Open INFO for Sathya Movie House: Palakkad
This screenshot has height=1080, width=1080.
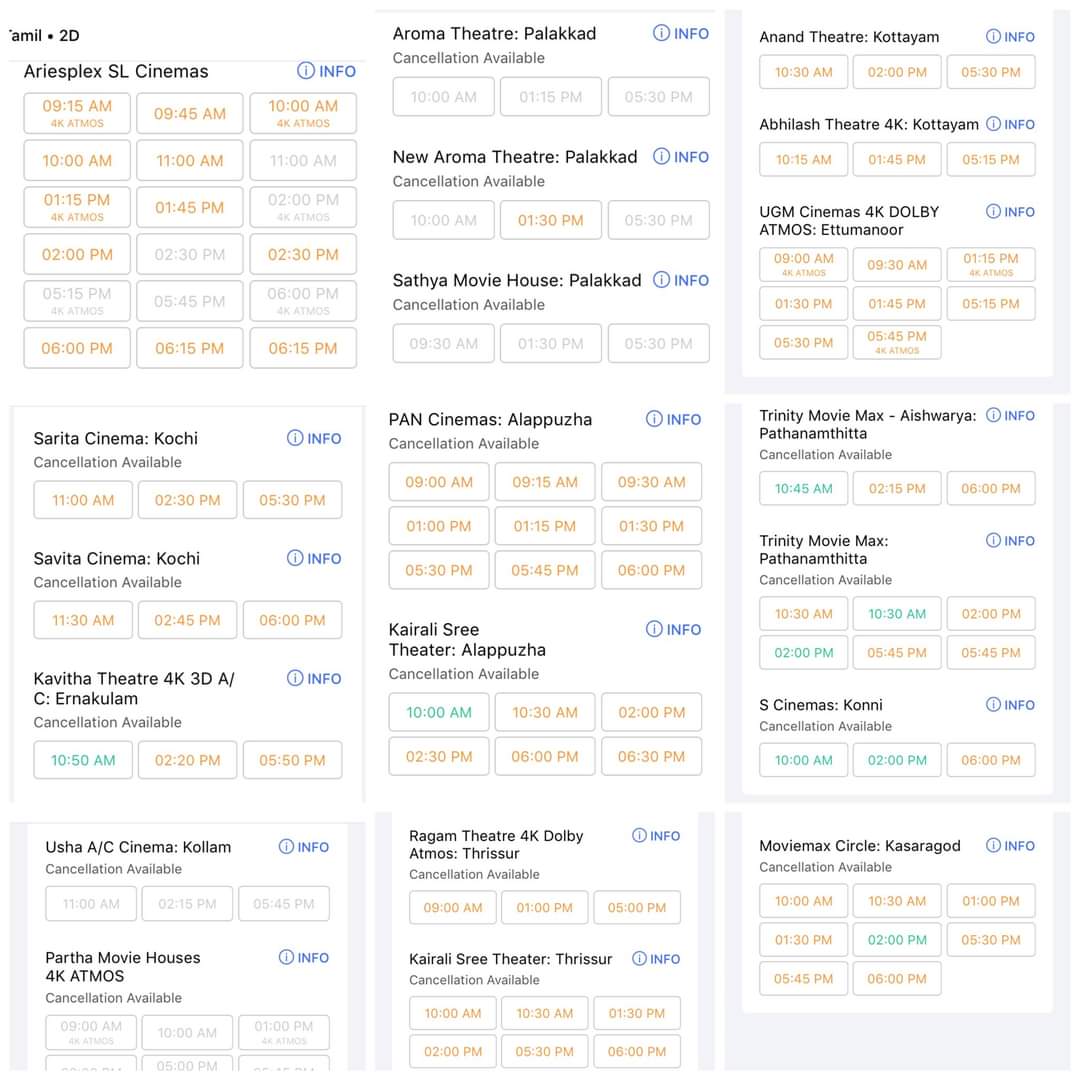click(681, 280)
